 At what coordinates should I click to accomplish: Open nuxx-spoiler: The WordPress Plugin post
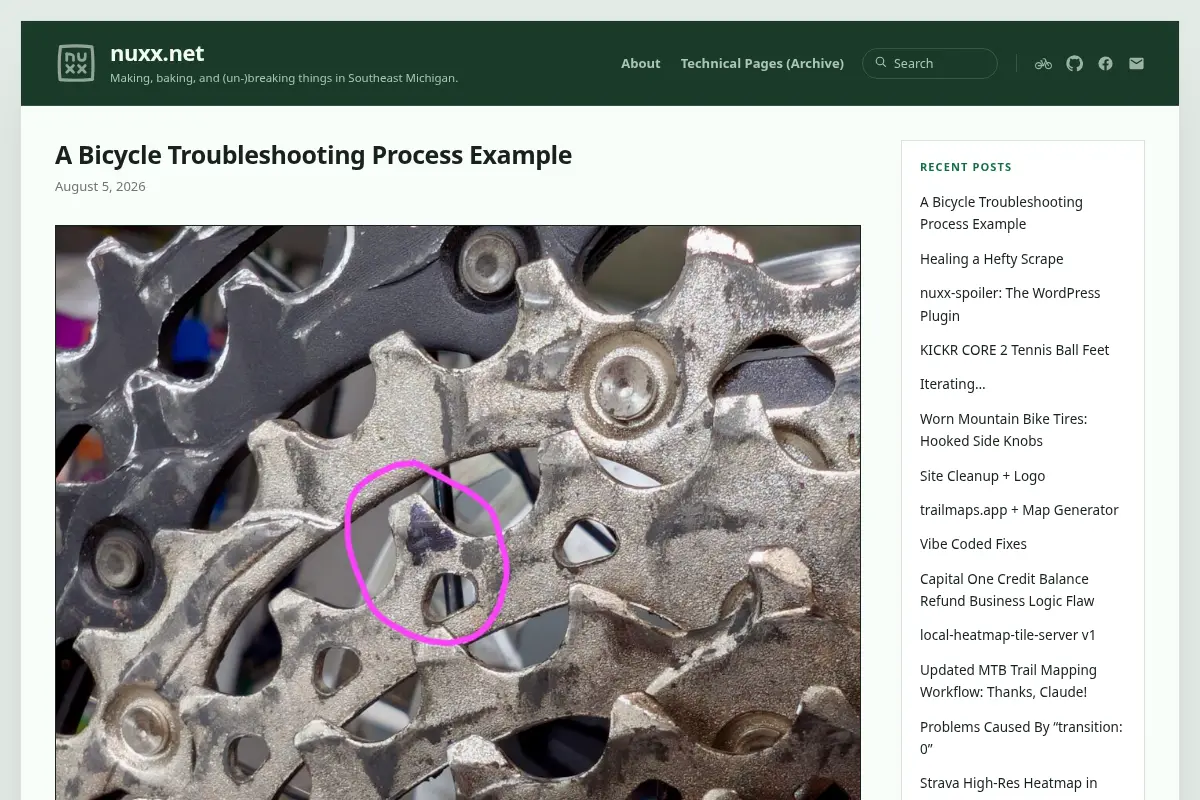[x=1010, y=304]
